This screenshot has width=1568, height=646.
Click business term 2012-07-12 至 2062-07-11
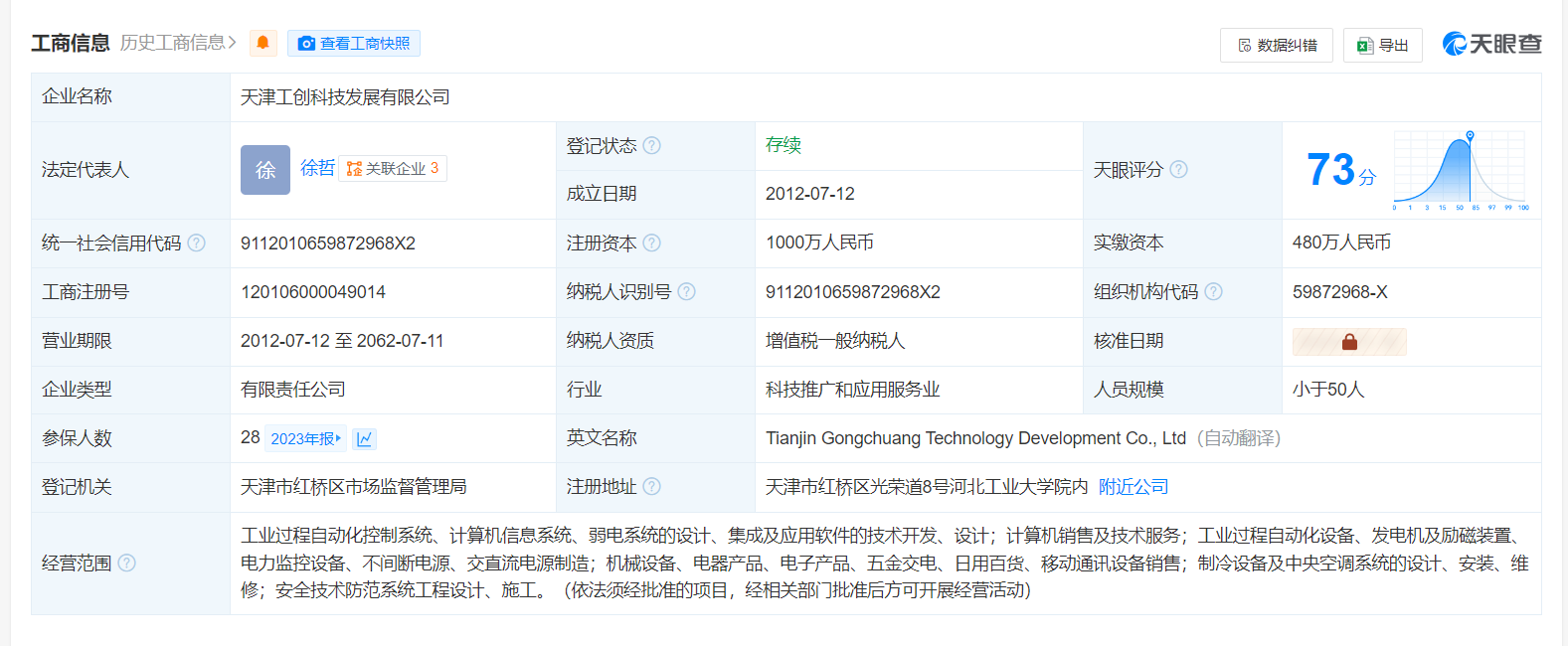(x=342, y=341)
